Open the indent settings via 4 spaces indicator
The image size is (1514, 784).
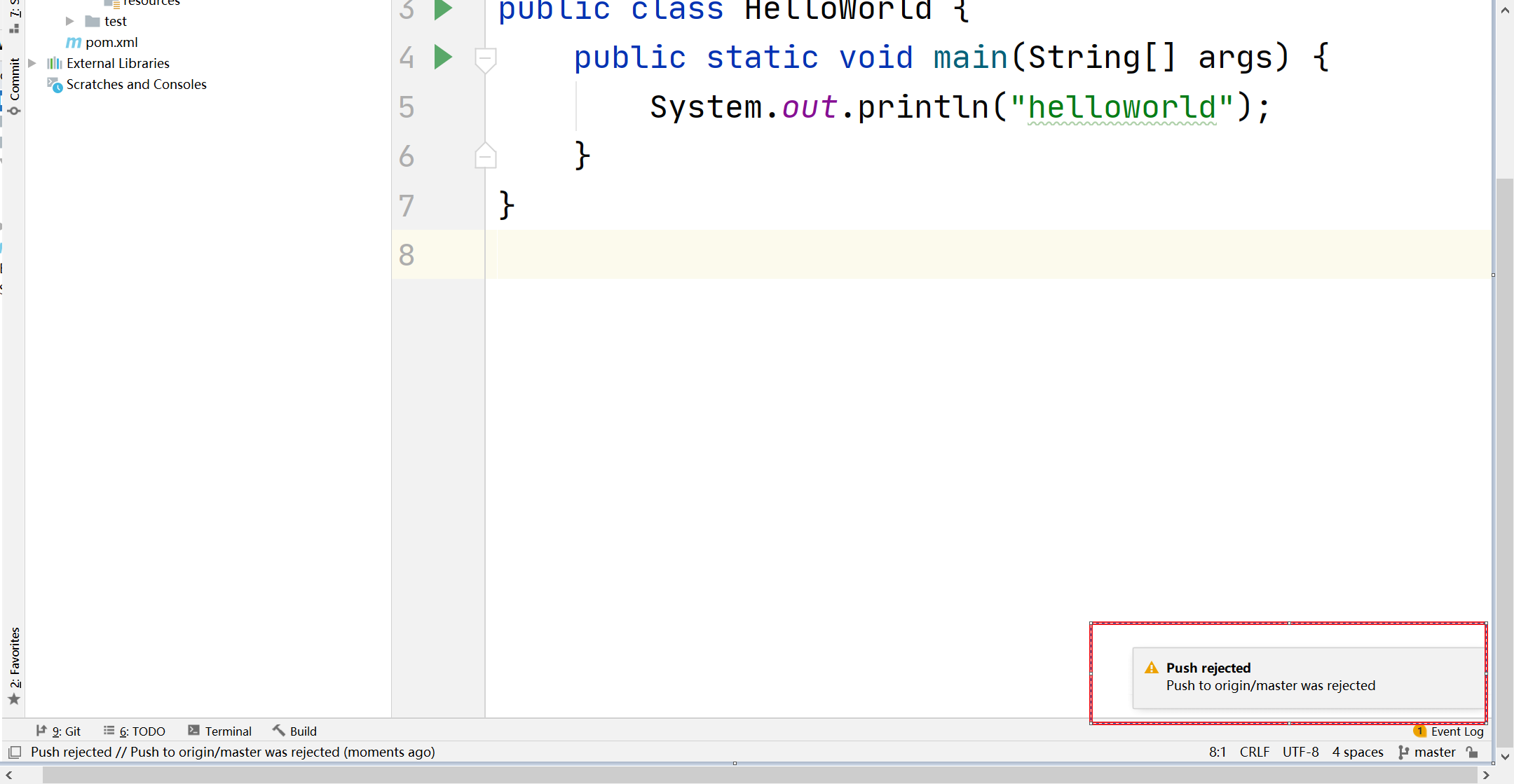1357,752
